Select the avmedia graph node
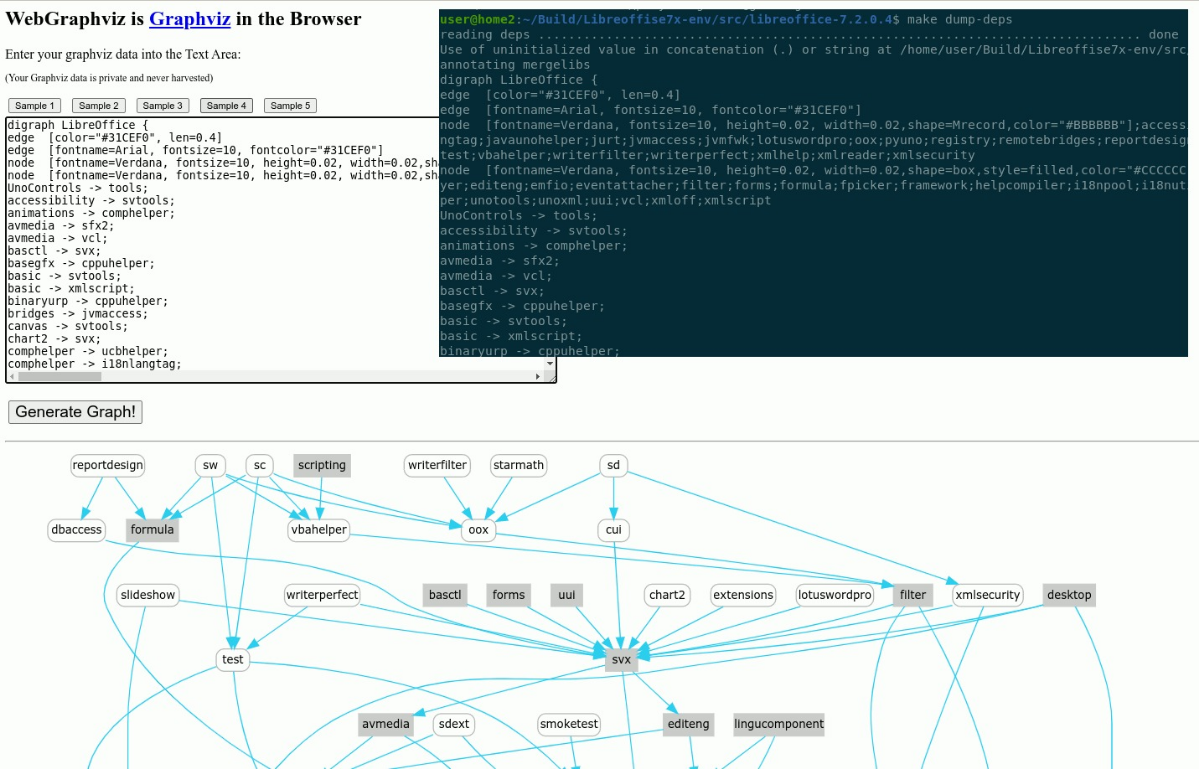Screen dimensions: 1199x769 tap(386, 724)
